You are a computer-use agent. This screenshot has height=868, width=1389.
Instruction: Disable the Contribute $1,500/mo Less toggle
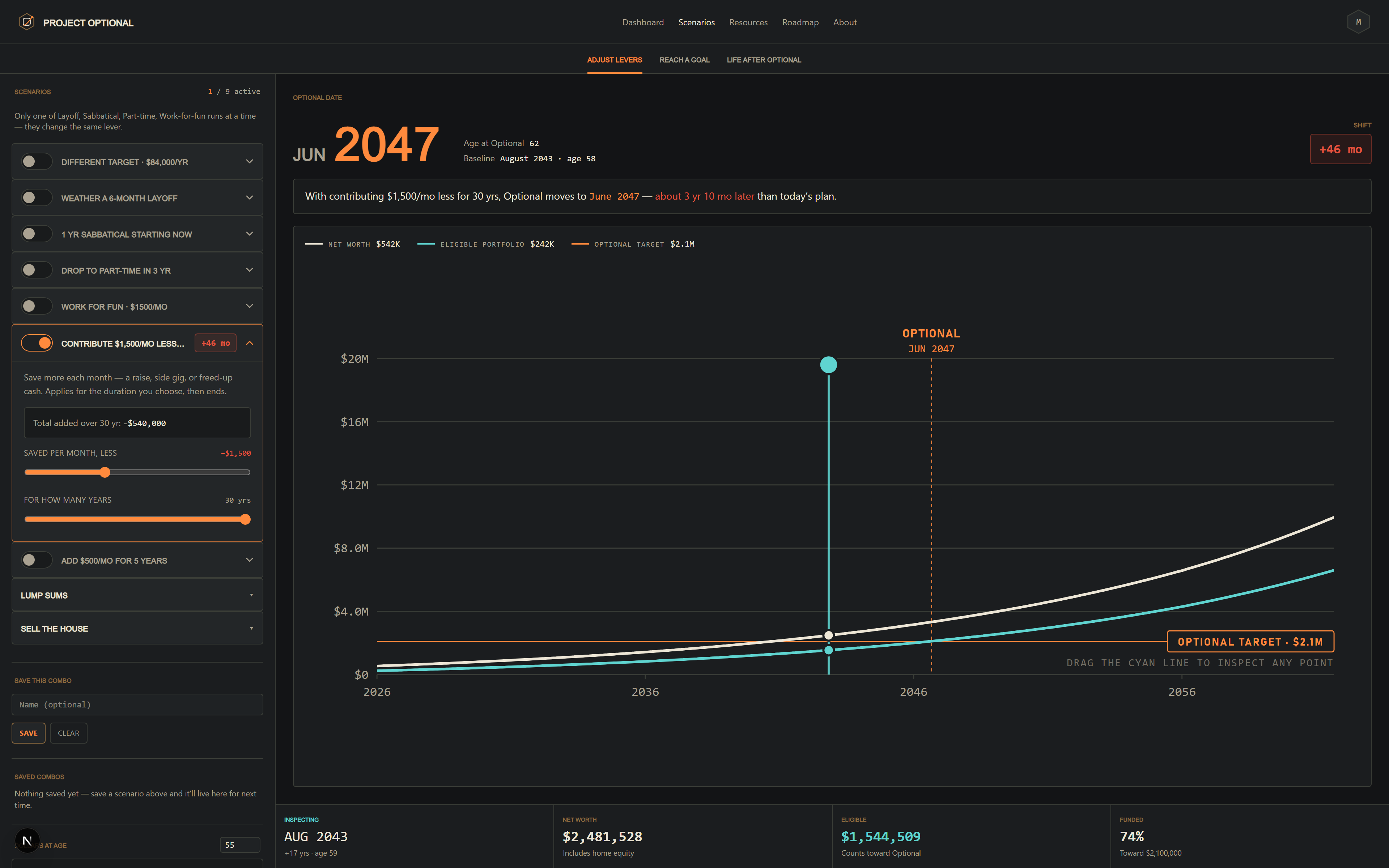coord(37,343)
